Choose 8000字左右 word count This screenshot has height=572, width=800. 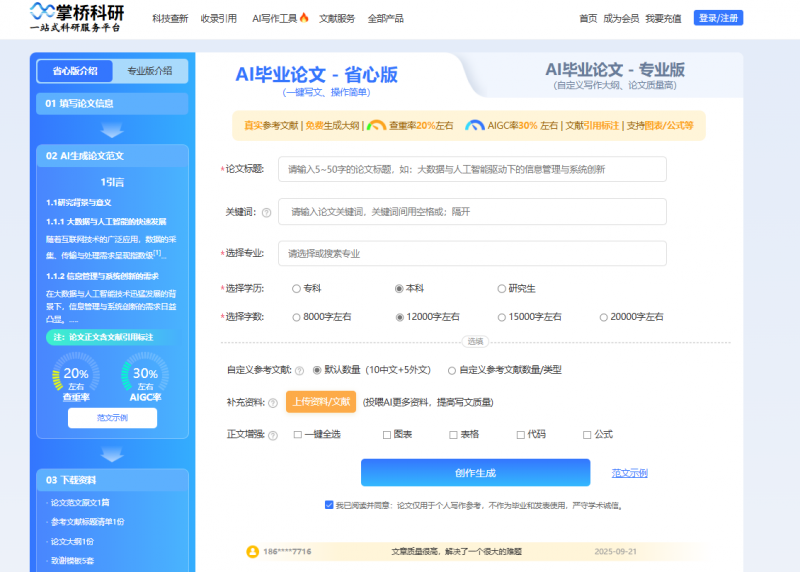pos(296,317)
